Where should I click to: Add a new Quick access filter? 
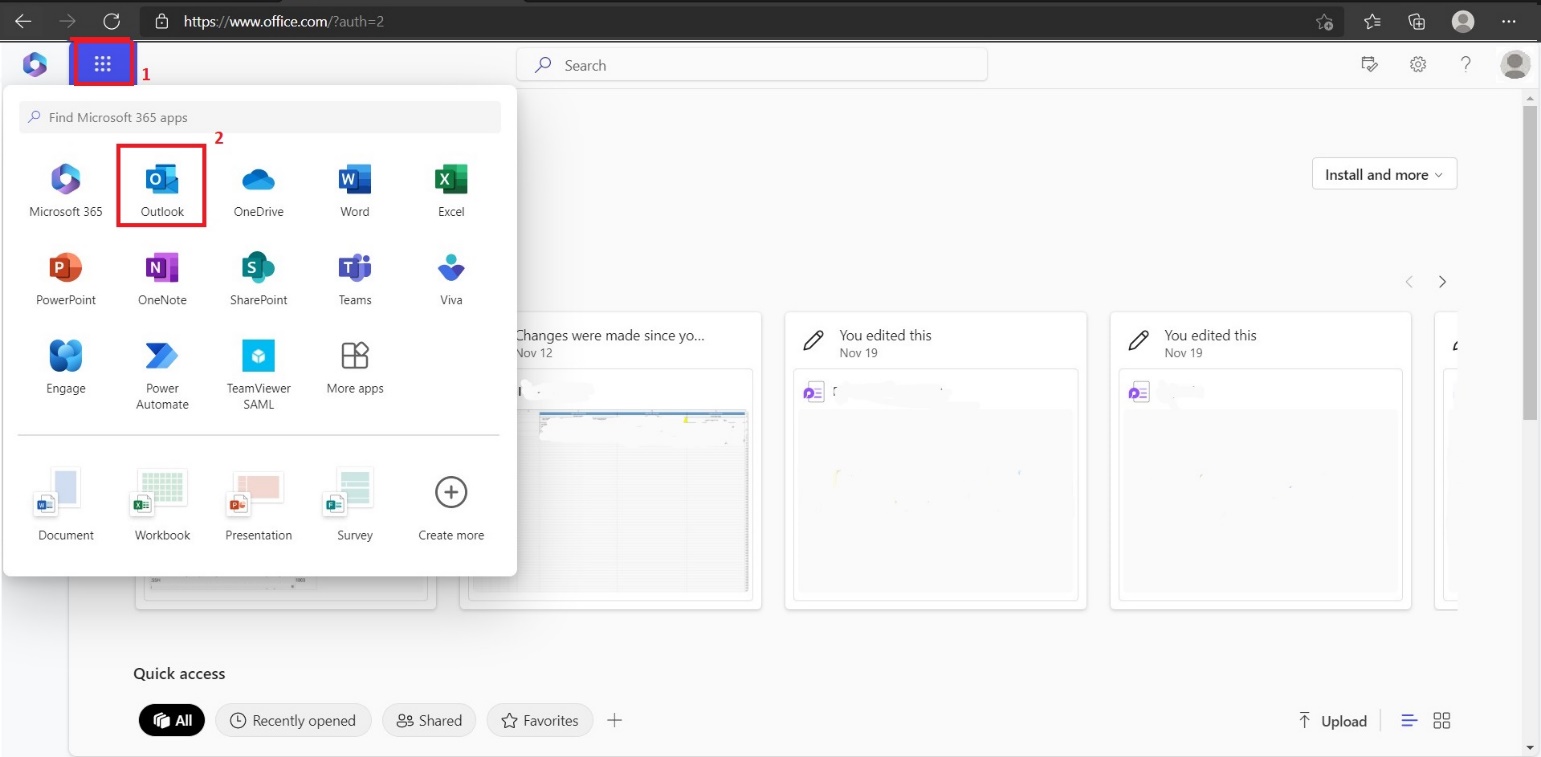pyautogui.click(x=615, y=720)
